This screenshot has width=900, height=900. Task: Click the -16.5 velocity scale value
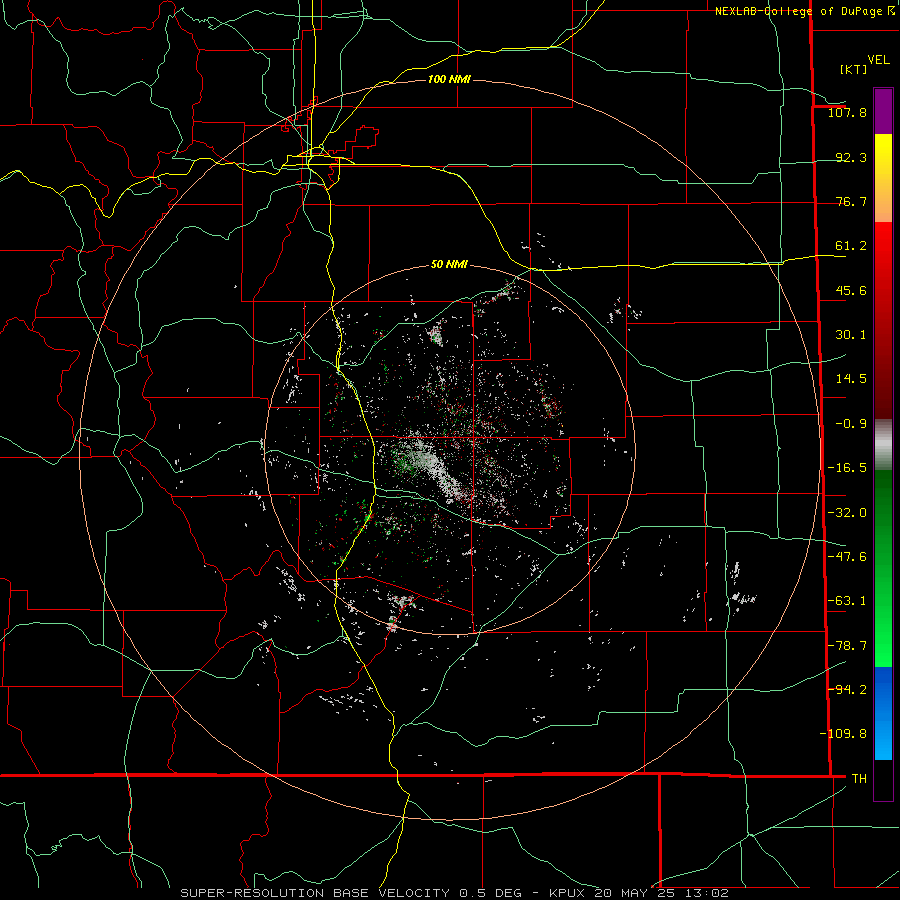(847, 468)
